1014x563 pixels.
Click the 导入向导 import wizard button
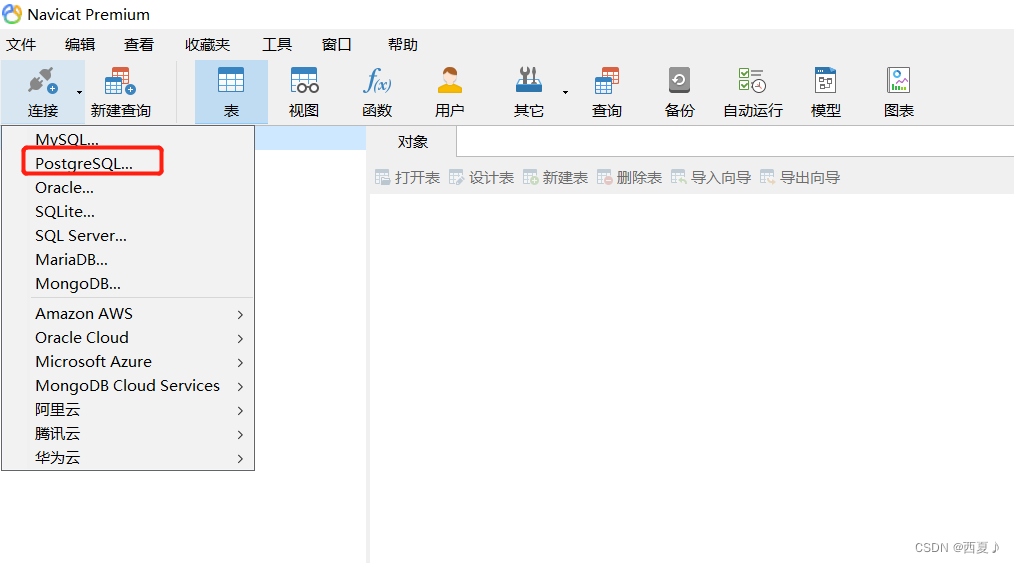(x=711, y=178)
